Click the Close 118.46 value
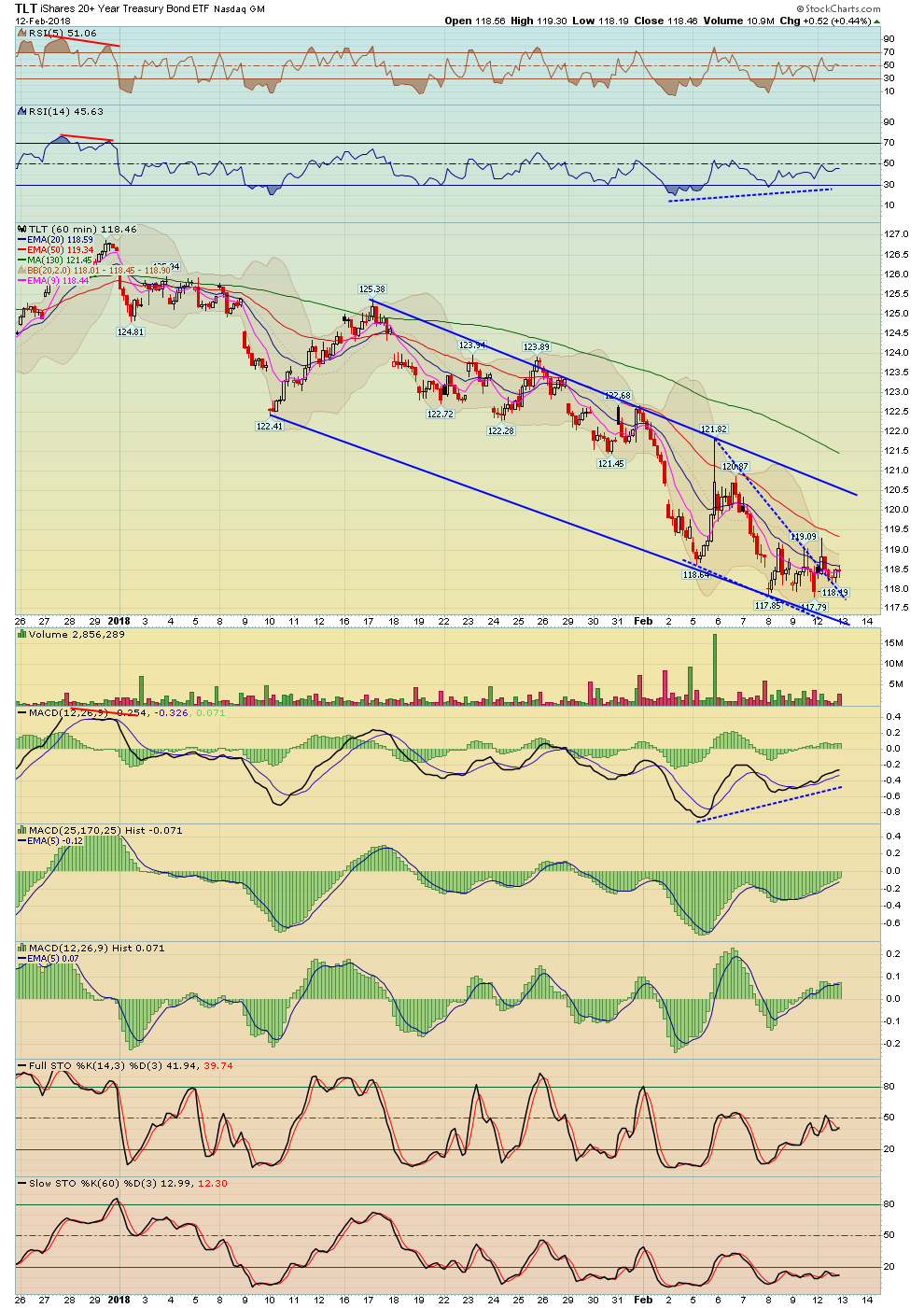924x1308 pixels. point(665,21)
